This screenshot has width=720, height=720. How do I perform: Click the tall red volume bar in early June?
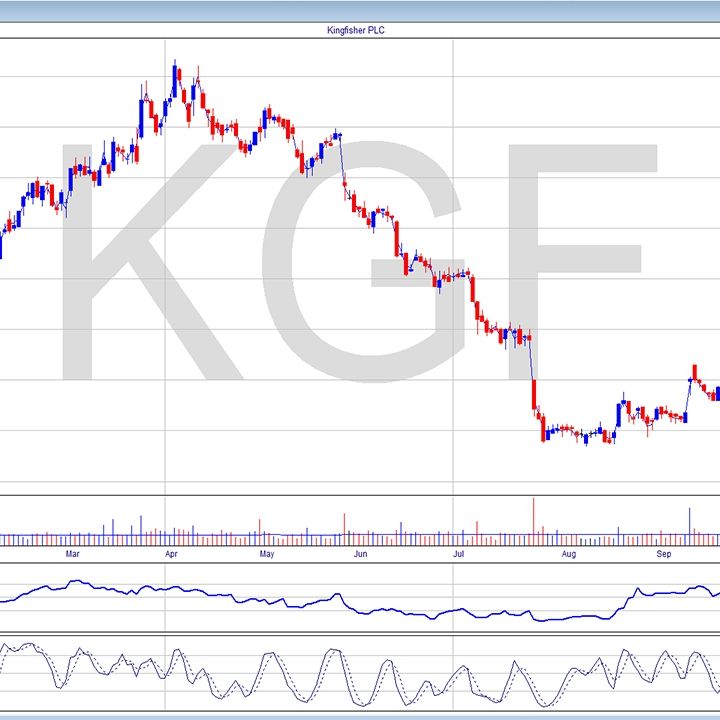click(344, 526)
